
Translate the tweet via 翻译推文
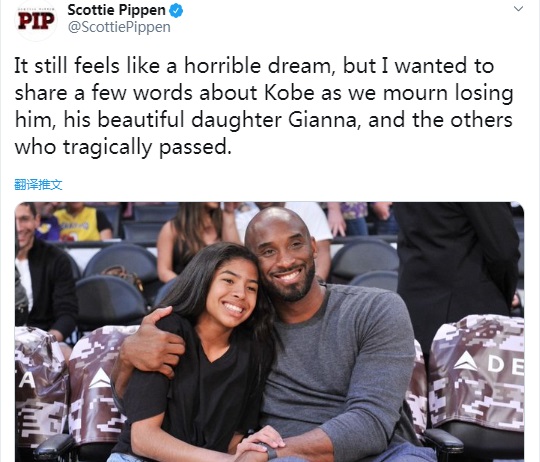point(38,185)
